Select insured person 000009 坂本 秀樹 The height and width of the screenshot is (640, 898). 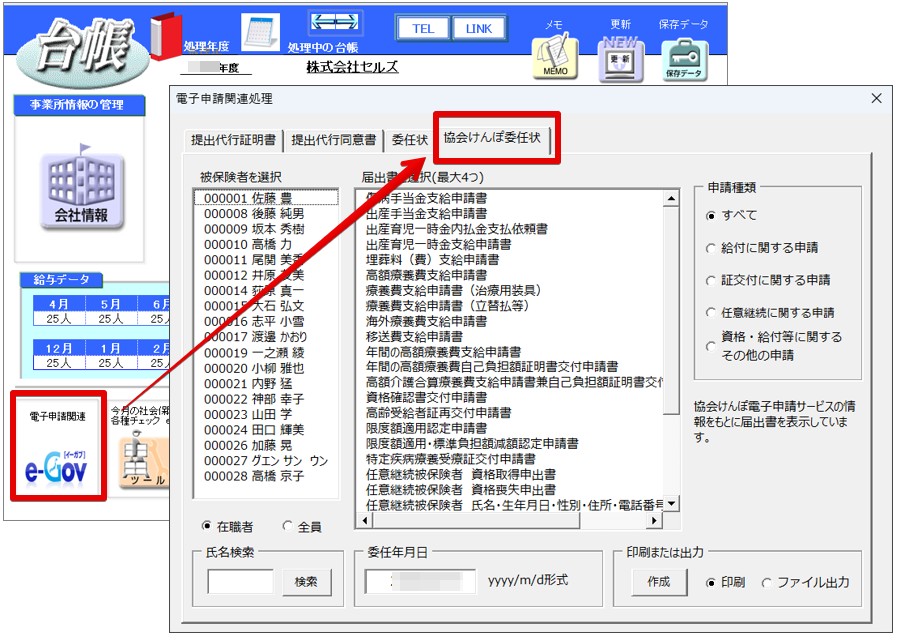click(266, 229)
